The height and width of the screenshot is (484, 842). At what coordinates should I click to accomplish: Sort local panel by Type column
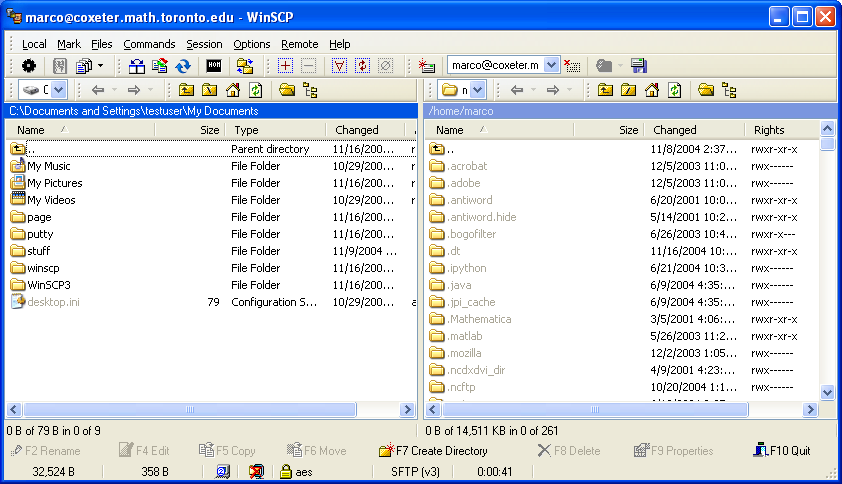click(275, 130)
